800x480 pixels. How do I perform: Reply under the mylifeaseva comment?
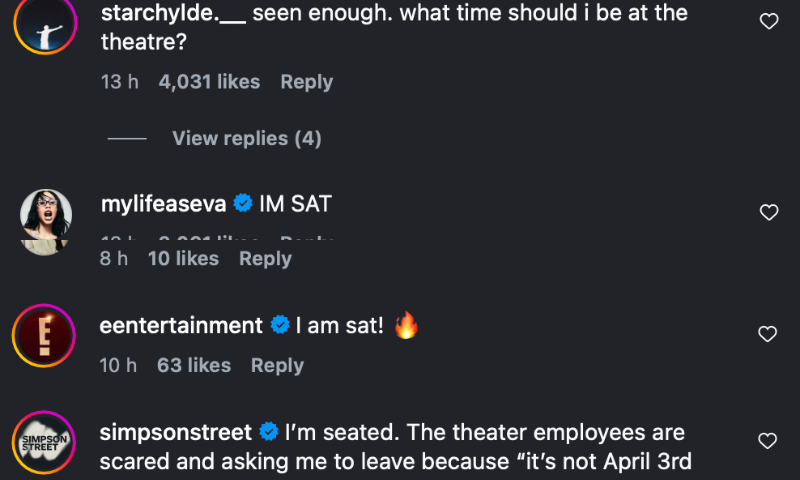265,258
